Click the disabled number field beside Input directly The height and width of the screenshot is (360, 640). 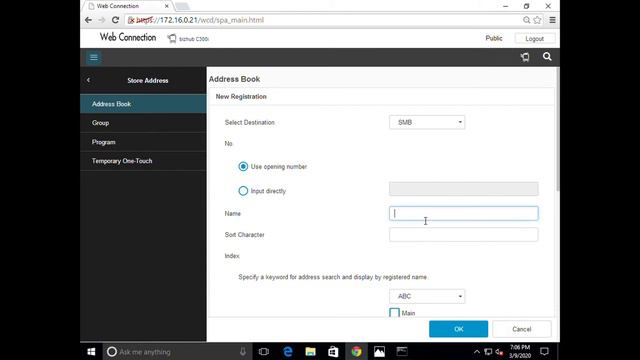coord(464,189)
